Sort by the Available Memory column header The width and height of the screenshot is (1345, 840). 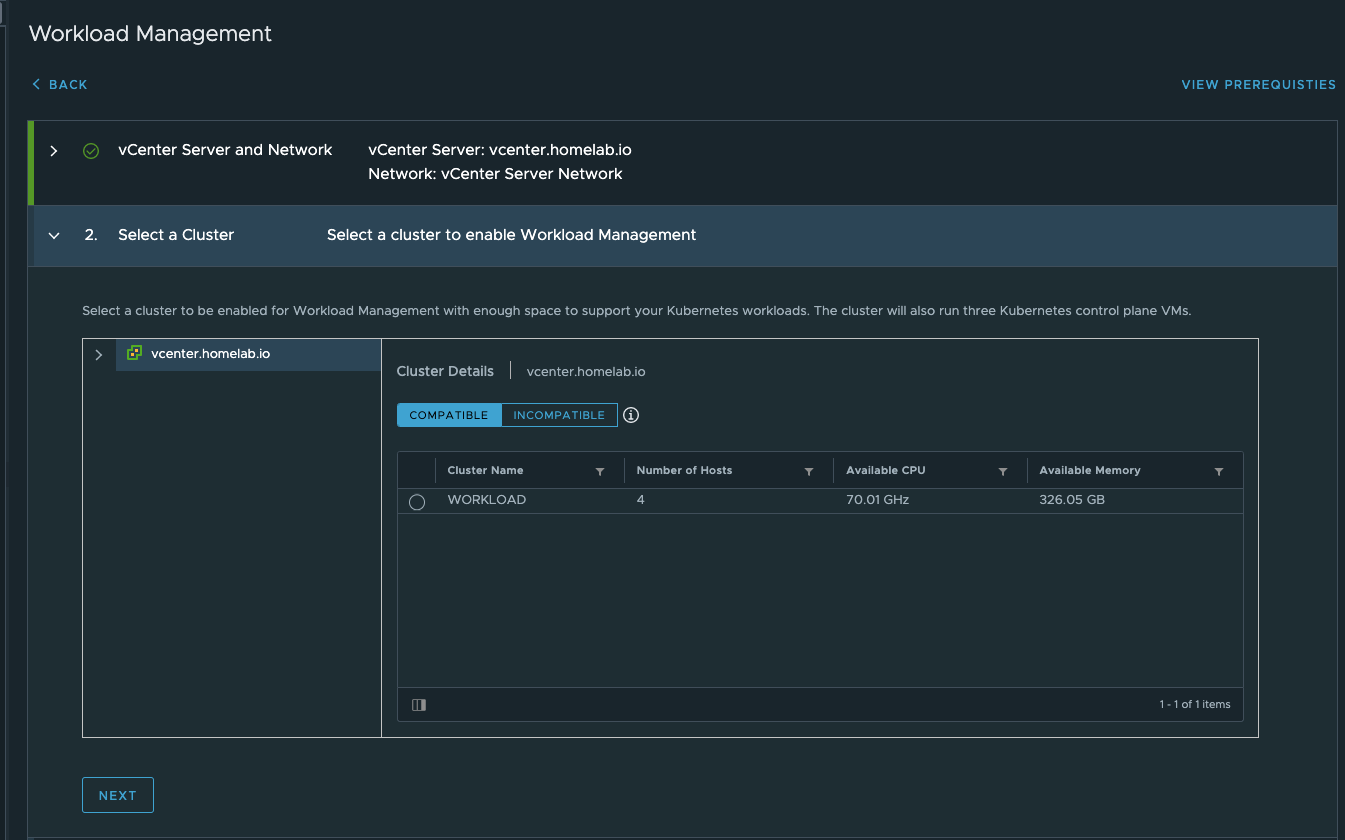(x=1090, y=471)
